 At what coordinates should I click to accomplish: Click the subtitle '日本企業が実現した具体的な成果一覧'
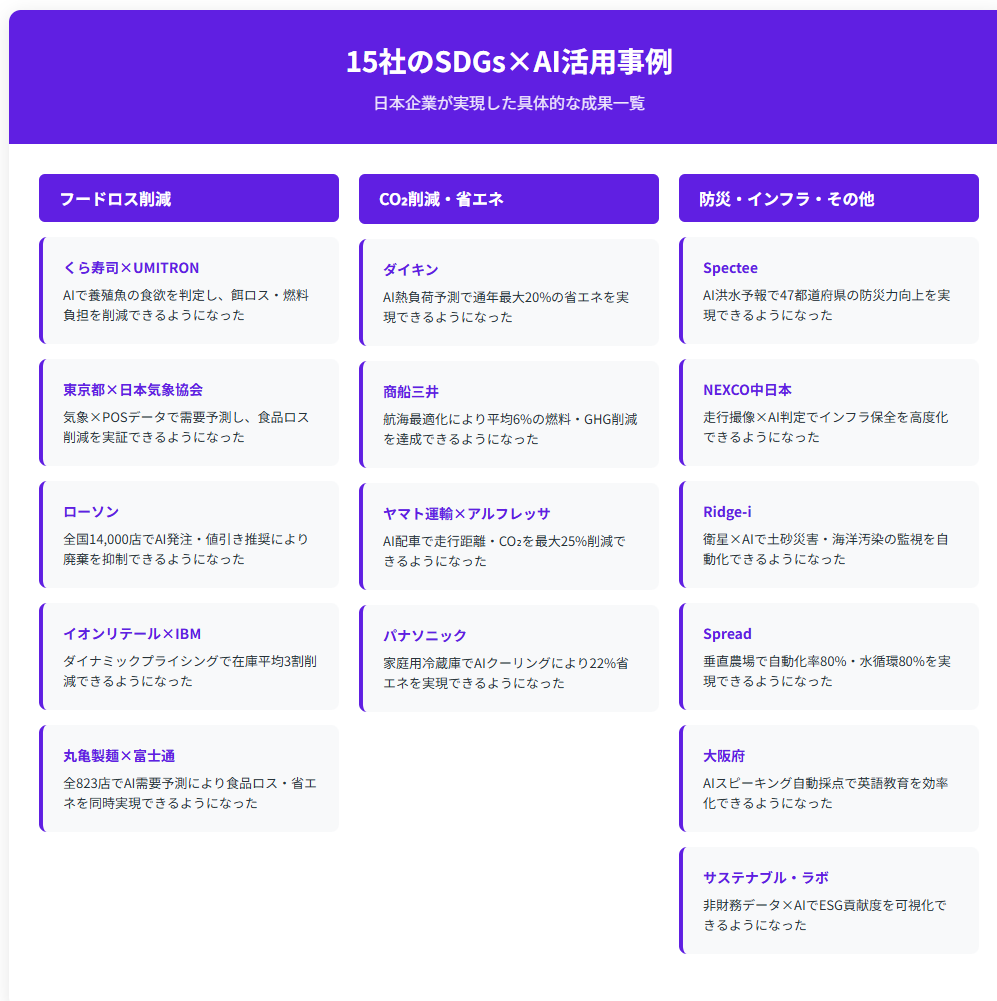pyautogui.click(x=508, y=104)
